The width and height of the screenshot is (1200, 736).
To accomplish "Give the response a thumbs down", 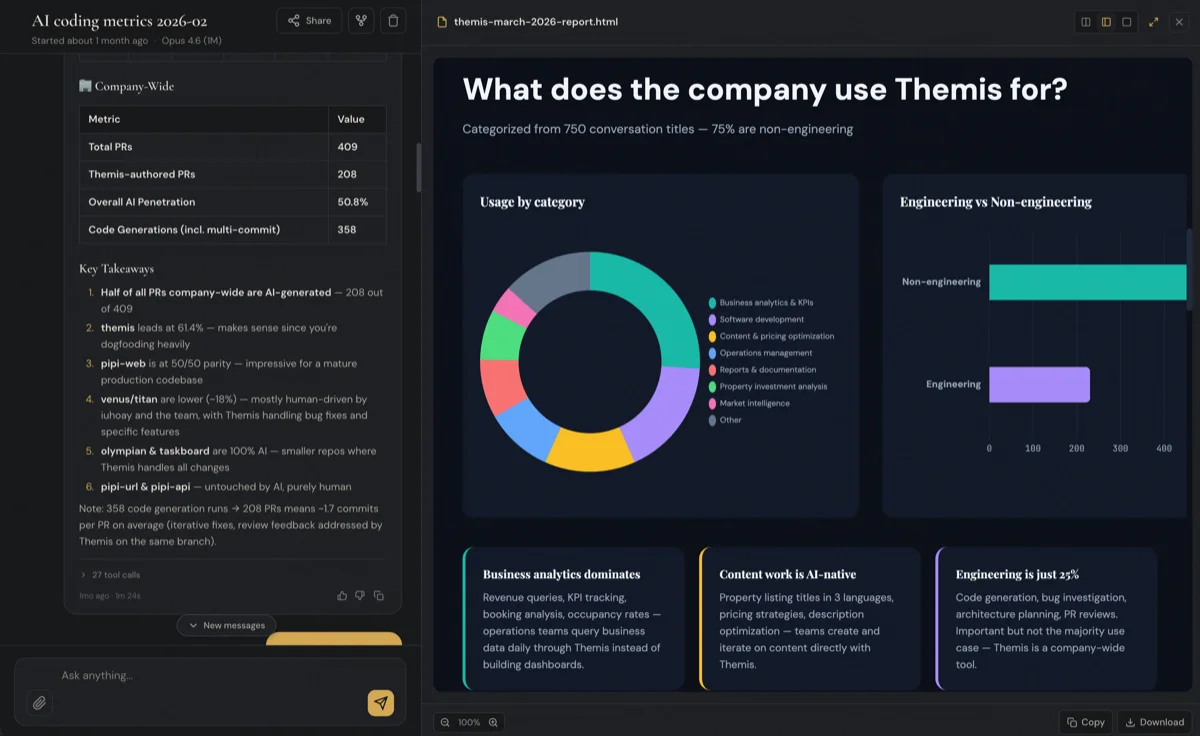I will point(360,595).
